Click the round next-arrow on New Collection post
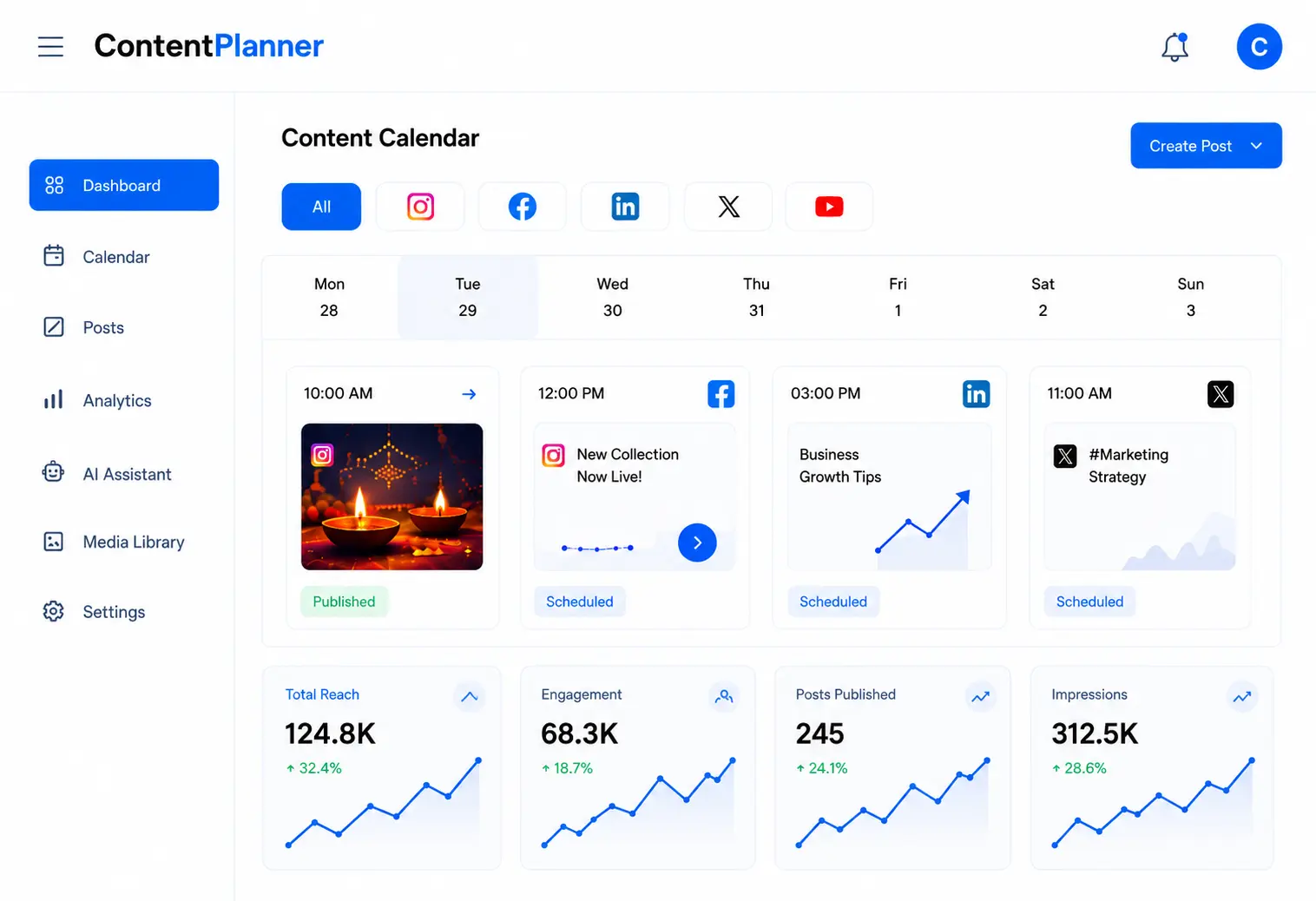This screenshot has height=901, width=1316. (697, 543)
